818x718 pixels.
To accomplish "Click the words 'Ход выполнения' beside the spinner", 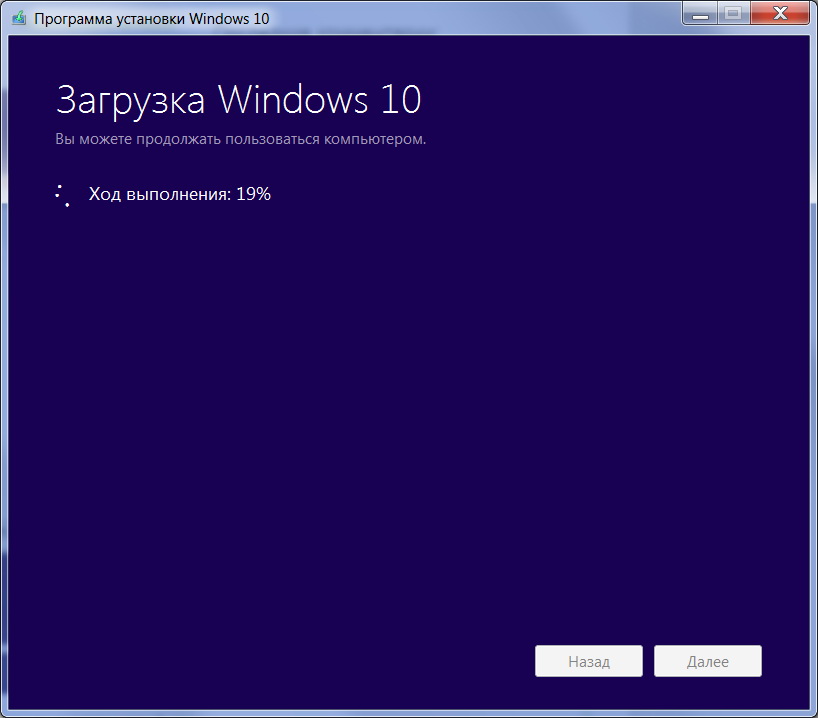I will click(160, 194).
